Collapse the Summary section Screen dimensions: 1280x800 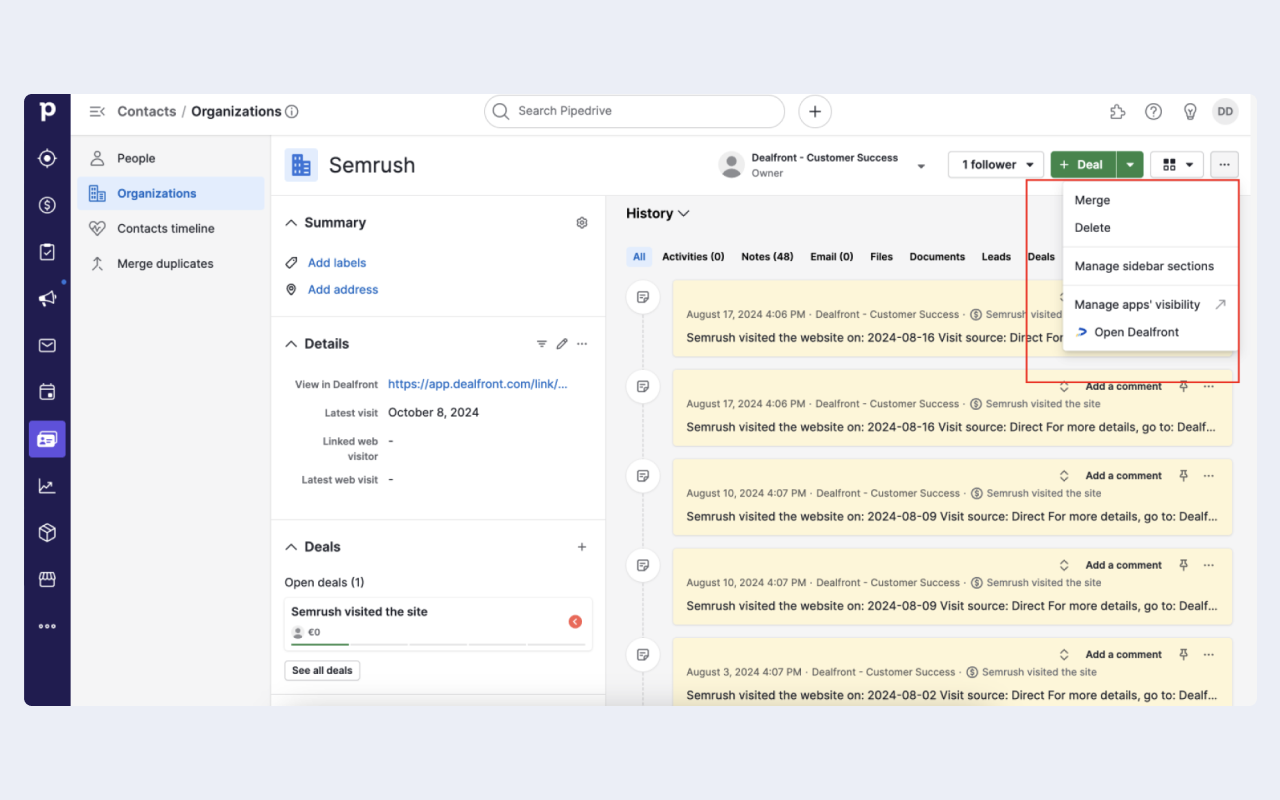coord(292,223)
